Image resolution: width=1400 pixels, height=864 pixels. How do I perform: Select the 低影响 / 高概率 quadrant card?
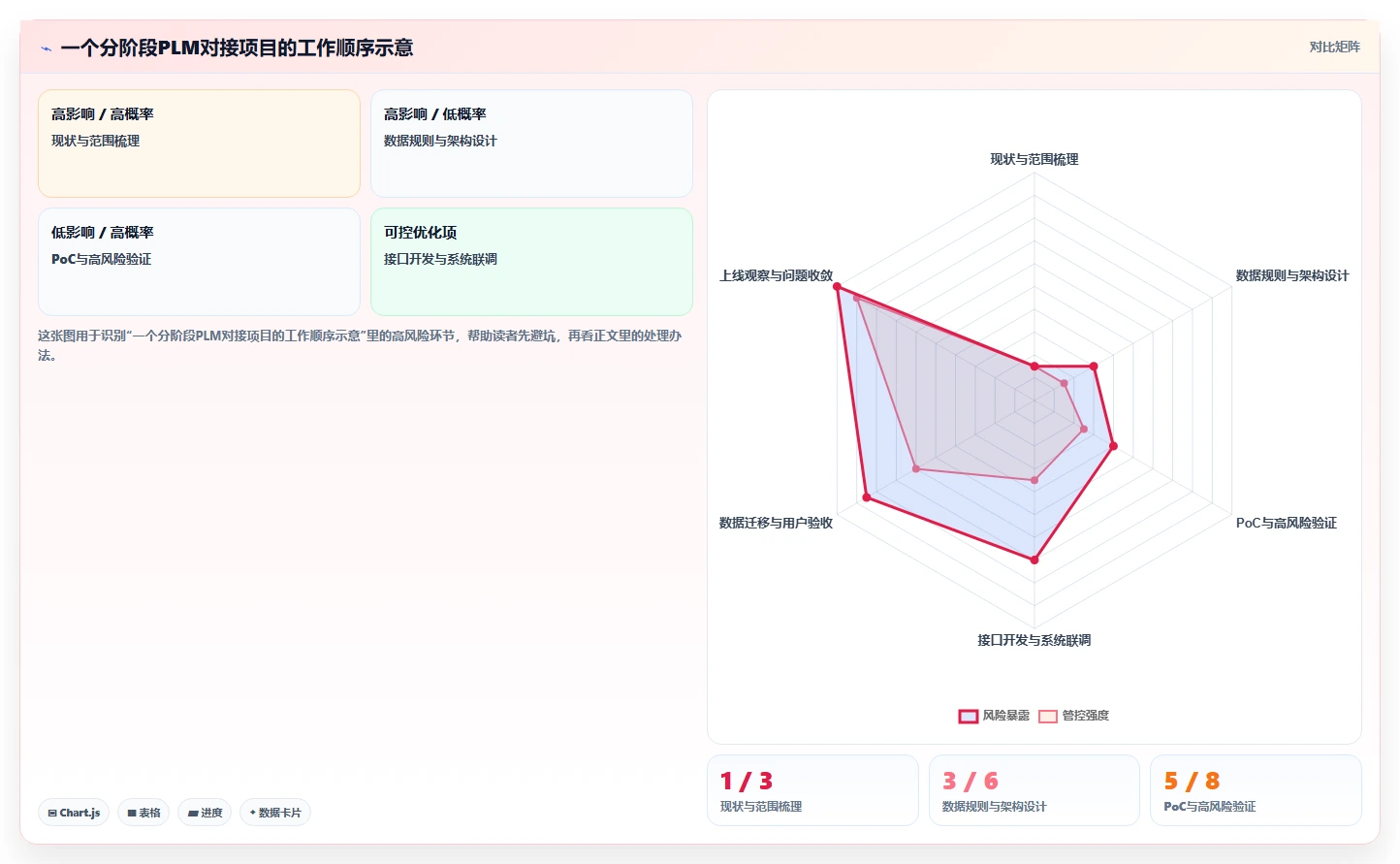tap(199, 262)
